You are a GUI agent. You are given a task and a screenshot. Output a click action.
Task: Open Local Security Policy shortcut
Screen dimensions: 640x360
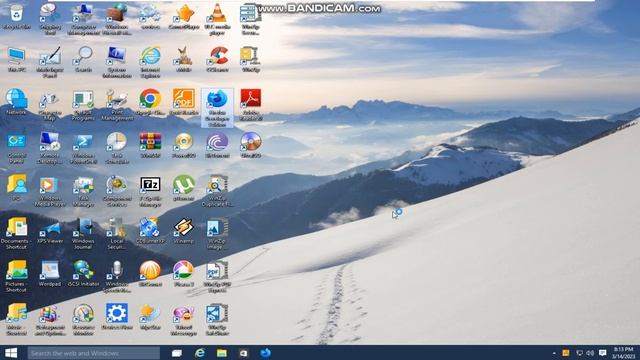(117, 233)
